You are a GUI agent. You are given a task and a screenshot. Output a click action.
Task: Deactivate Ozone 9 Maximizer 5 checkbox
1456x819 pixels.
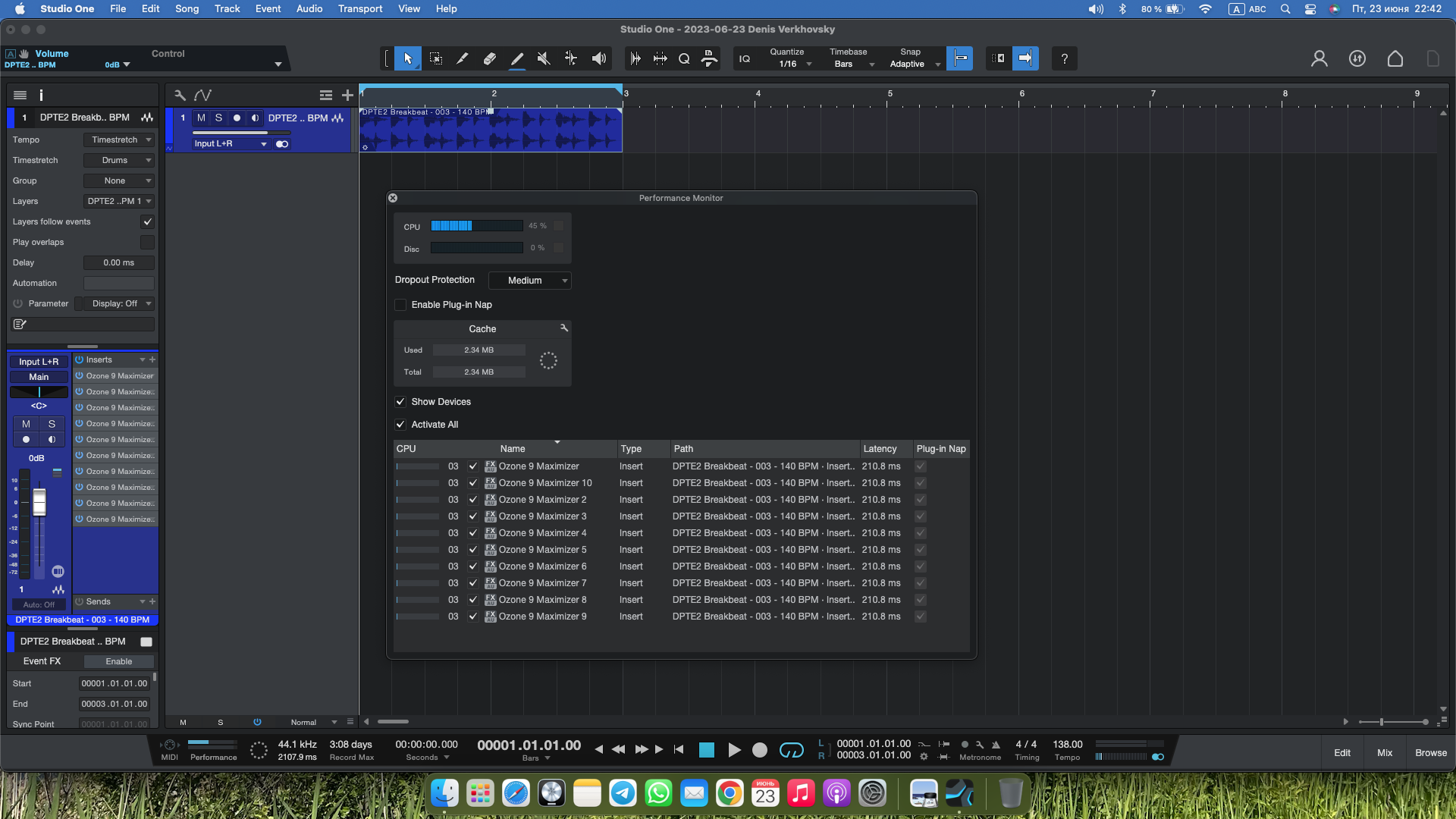click(473, 550)
